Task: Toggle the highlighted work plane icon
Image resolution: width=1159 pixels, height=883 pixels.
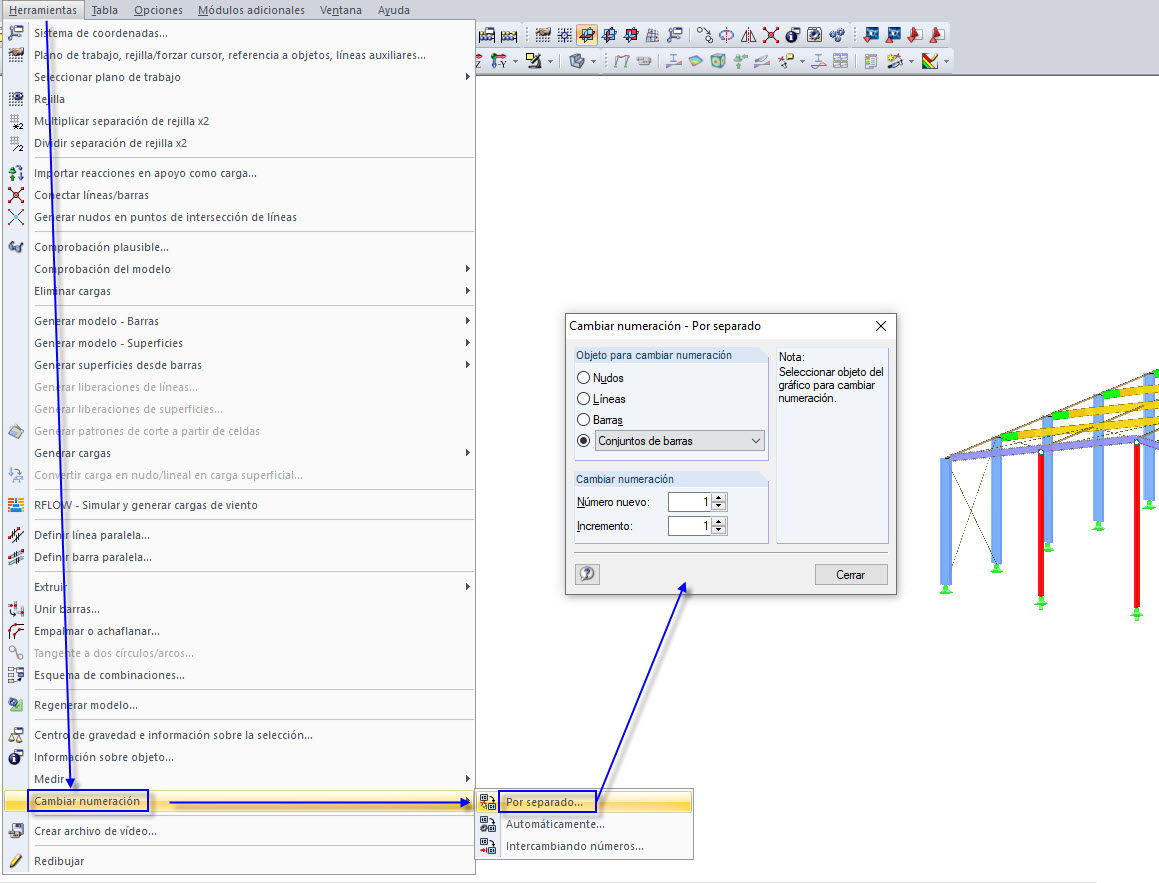Action: 587,35
